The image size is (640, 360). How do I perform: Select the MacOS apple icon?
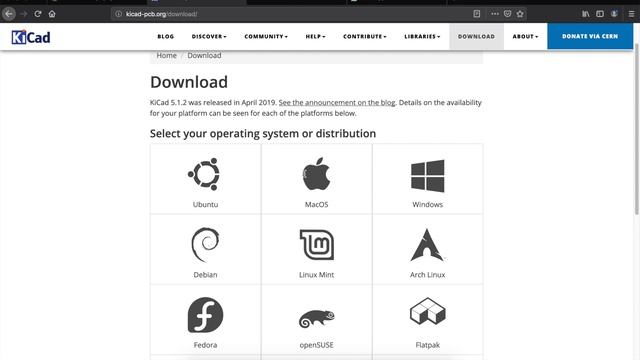[x=316, y=174]
